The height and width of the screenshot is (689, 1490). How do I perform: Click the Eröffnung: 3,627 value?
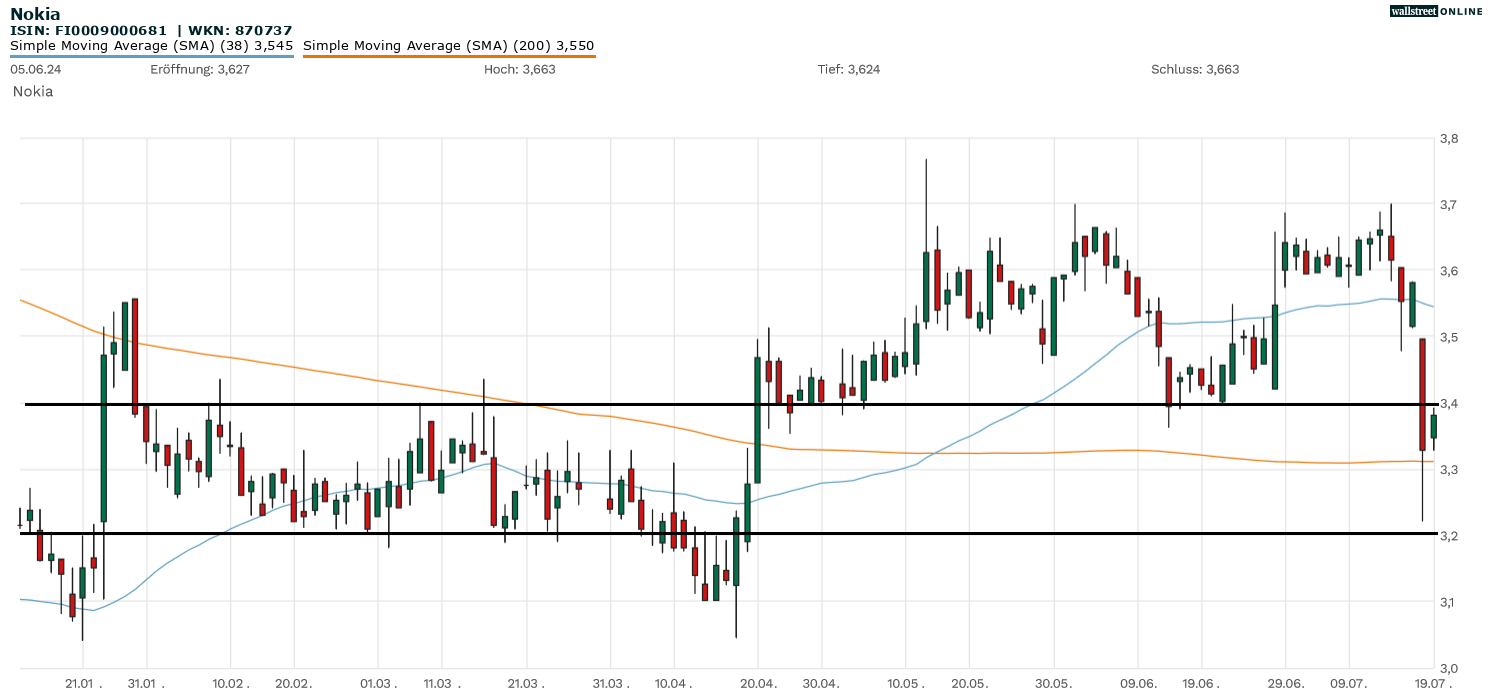(200, 69)
